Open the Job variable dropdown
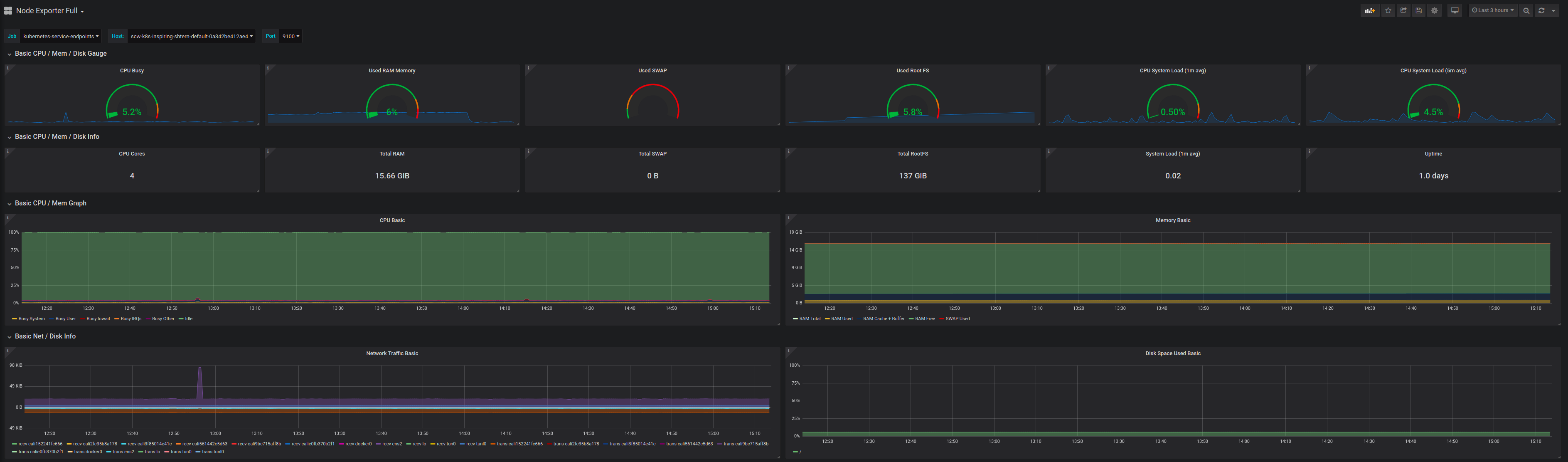 pyautogui.click(x=60, y=37)
